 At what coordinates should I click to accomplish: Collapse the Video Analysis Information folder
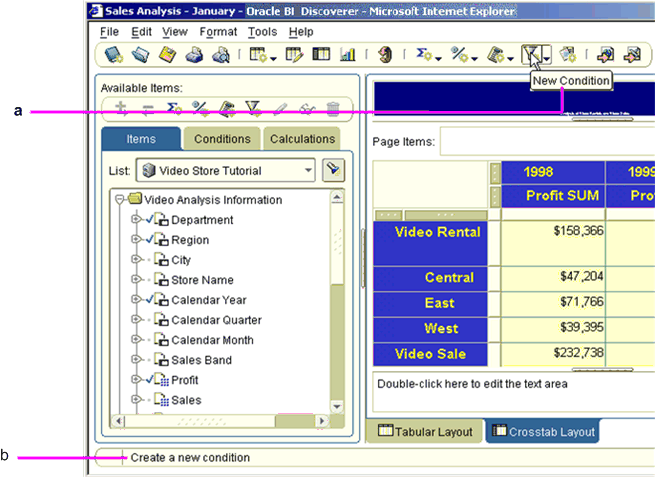click(120, 199)
